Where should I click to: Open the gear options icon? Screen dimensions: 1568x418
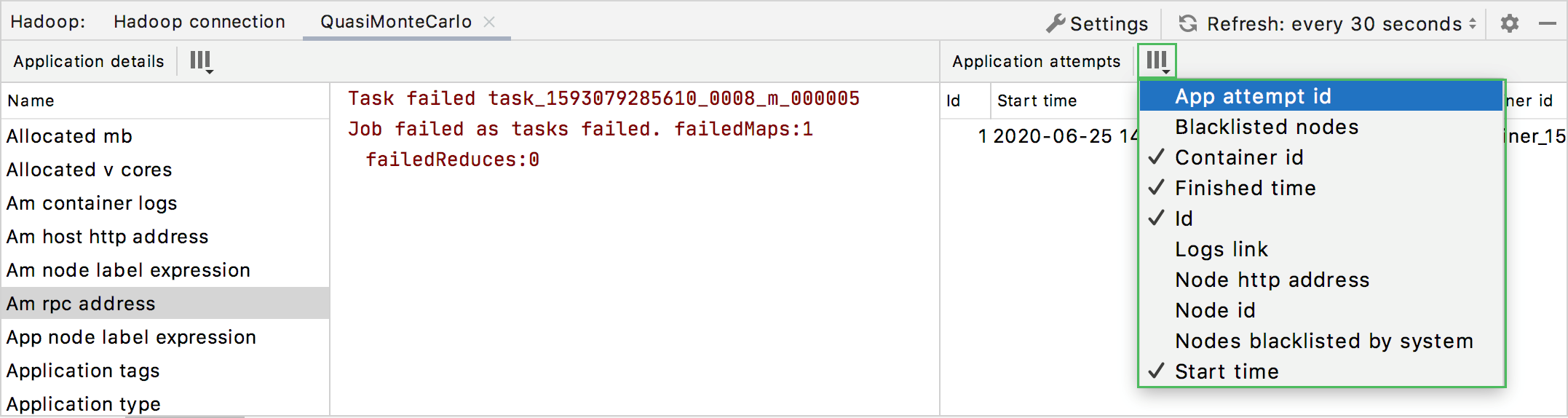(x=1510, y=23)
